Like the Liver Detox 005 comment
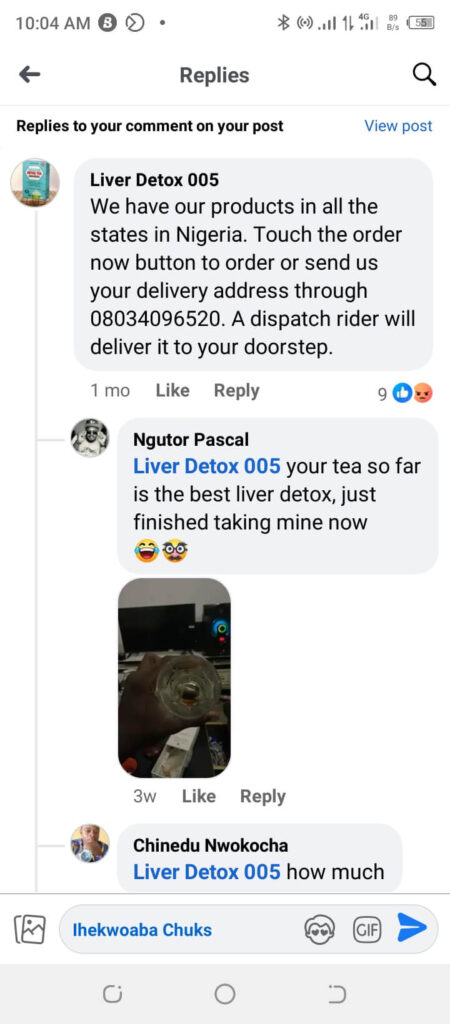 point(172,391)
